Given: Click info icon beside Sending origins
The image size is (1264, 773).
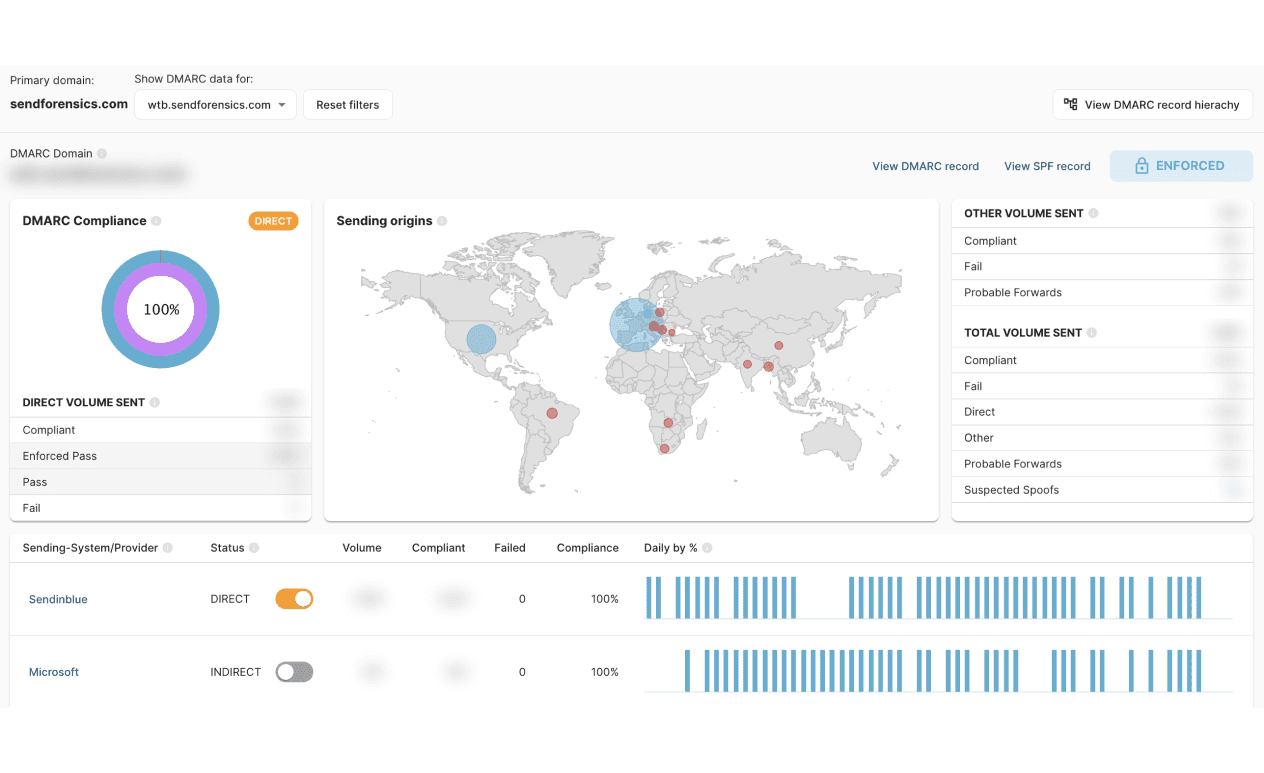Looking at the screenshot, I should point(442,221).
